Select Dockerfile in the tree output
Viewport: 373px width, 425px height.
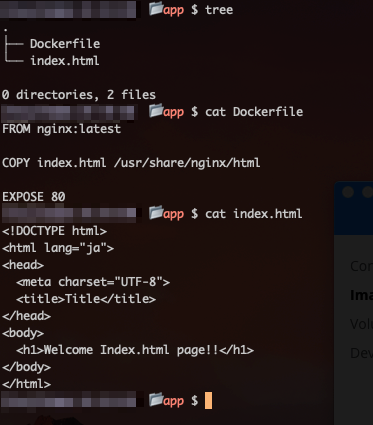65,44
